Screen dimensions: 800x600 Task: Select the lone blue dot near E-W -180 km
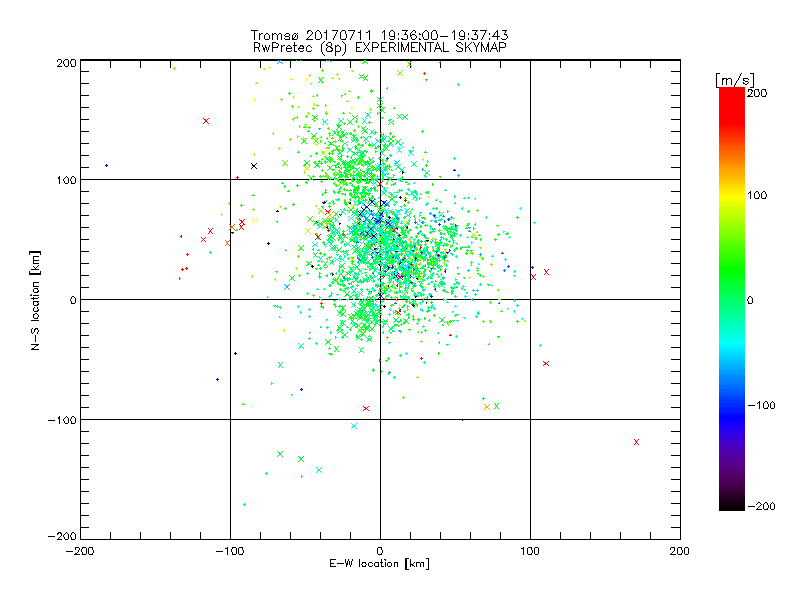(106, 165)
